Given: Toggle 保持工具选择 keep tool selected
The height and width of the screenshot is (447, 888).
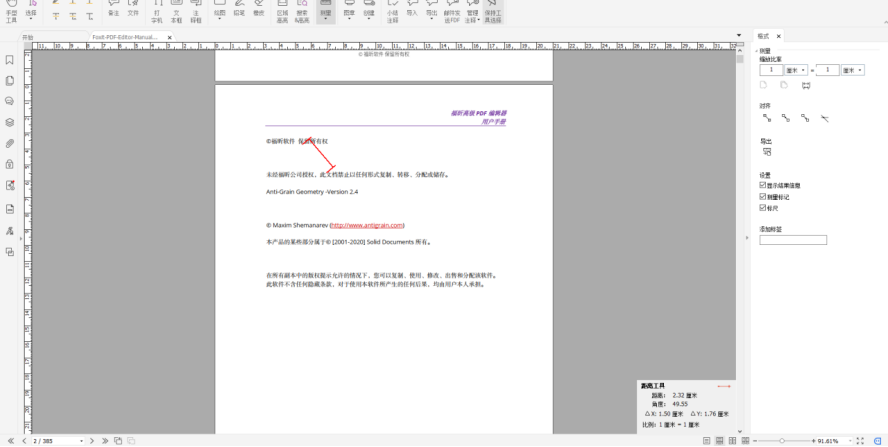Looking at the screenshot, I should [493, 11].
